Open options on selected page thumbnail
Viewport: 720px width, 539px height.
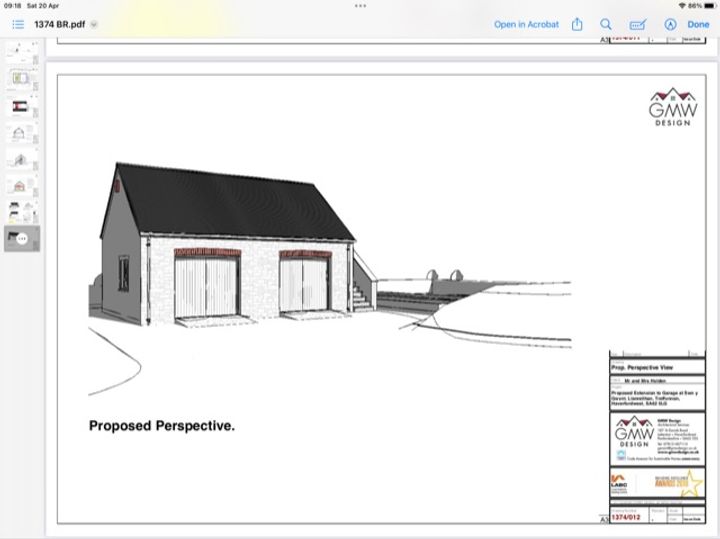point(22,239)
